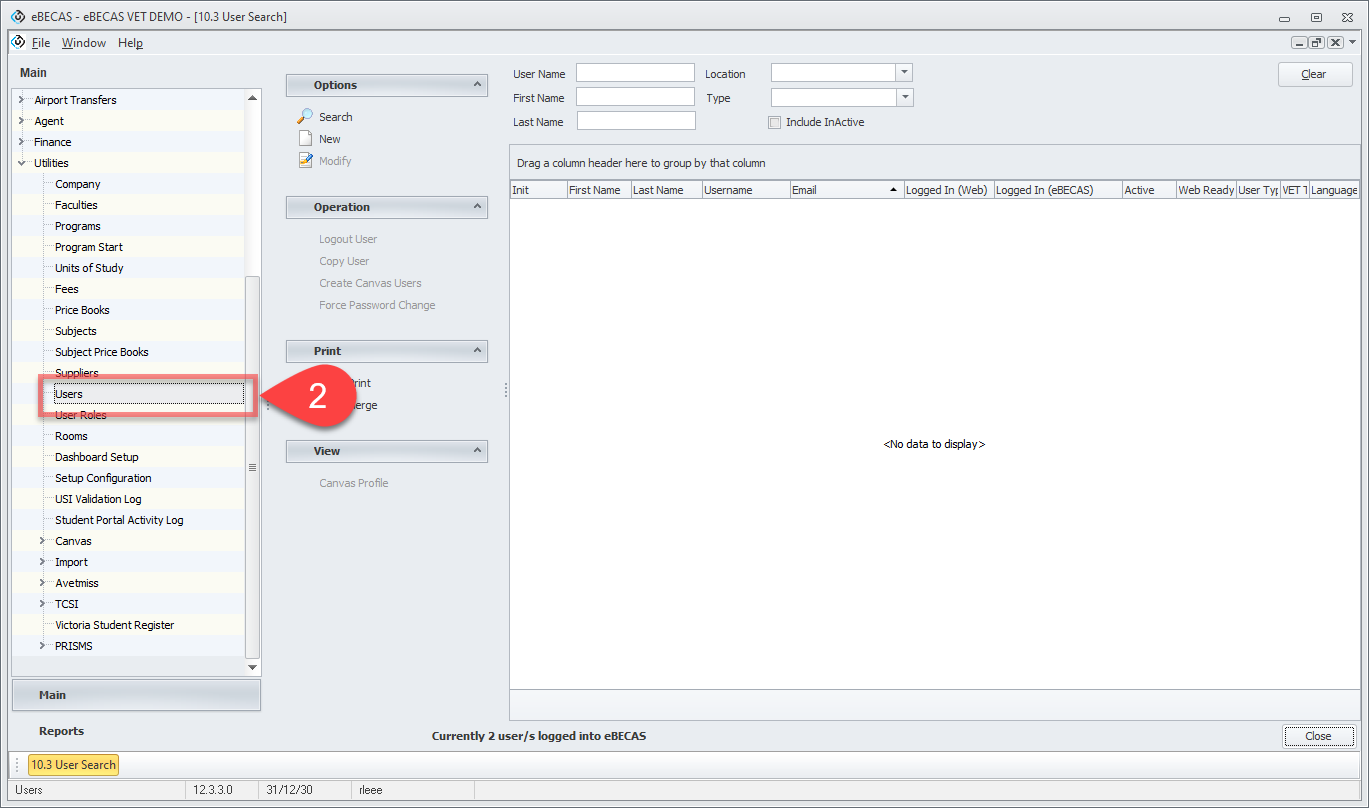The width and height of the screenshot is (1369, 808).
Task: Click the New document icon
Action: [x=306, y=139]
